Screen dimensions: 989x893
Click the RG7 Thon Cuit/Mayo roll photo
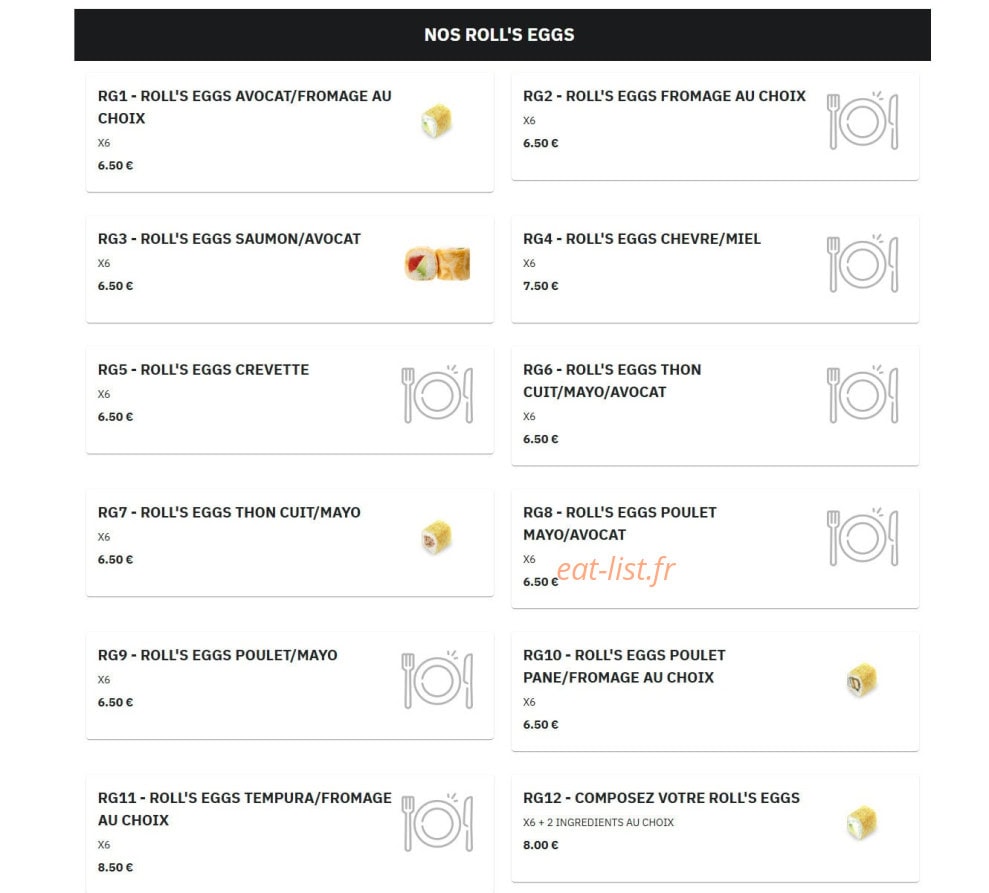pos(436,537)
